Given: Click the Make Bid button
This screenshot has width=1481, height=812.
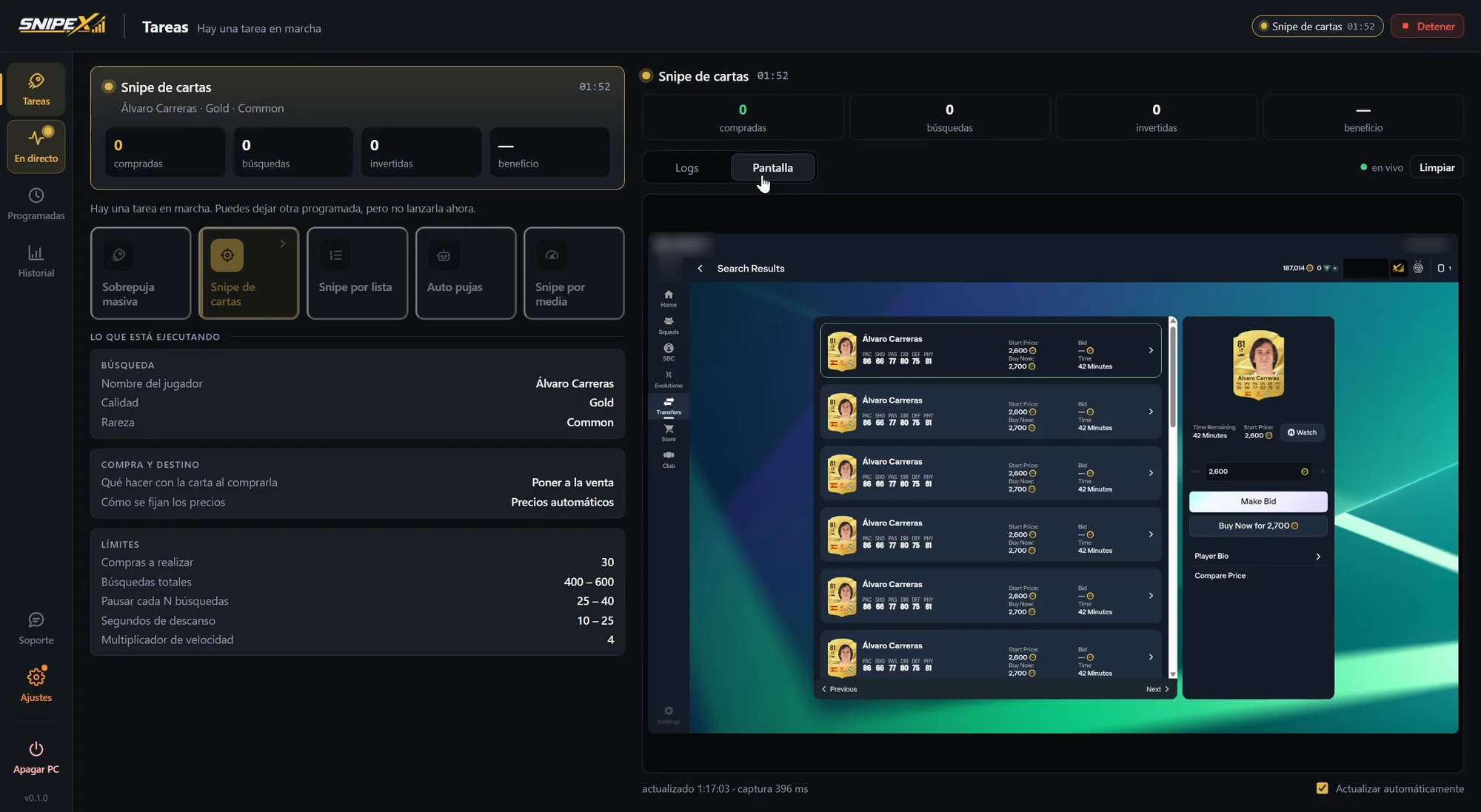Looking at the screenshot, I should (1258, 502).
